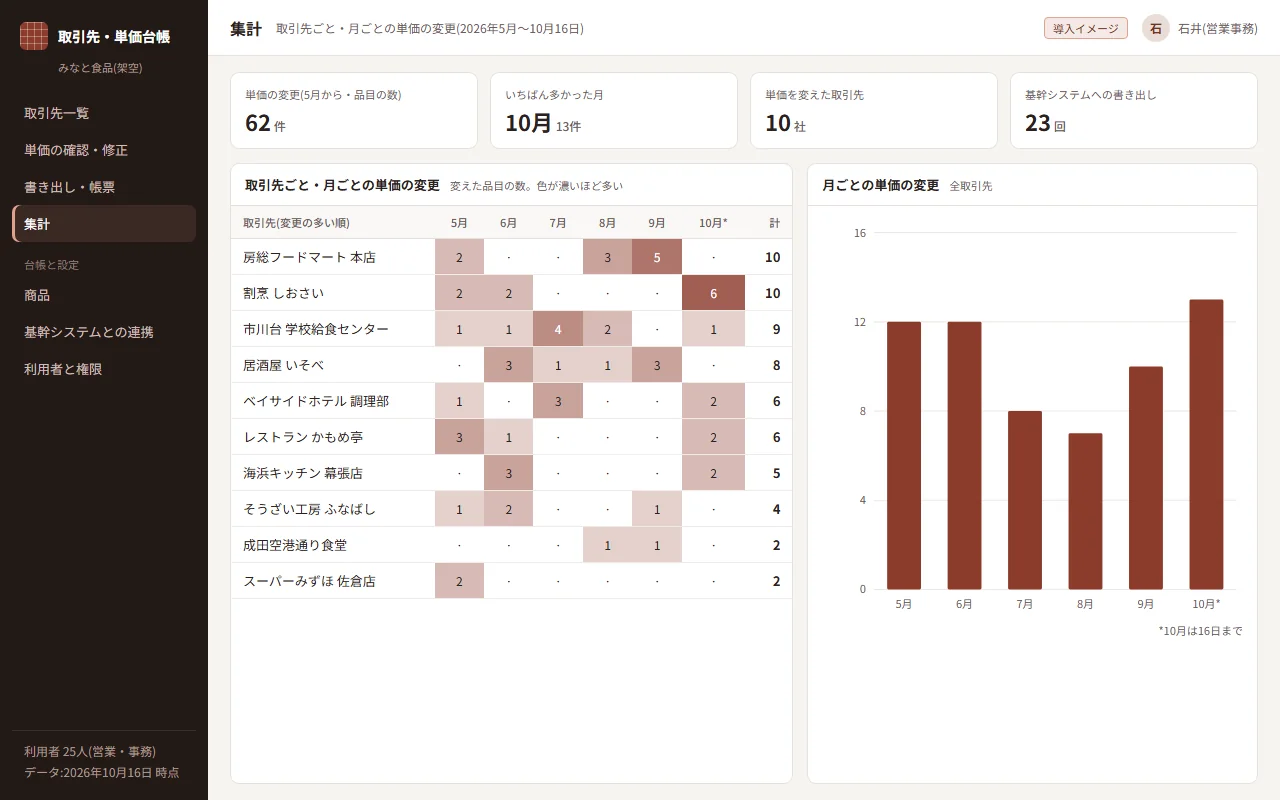Viewport: 1280px width, 800px height.
Task: Click the 単価の変更 62件 summary card
Action: (x=354, y=110)
